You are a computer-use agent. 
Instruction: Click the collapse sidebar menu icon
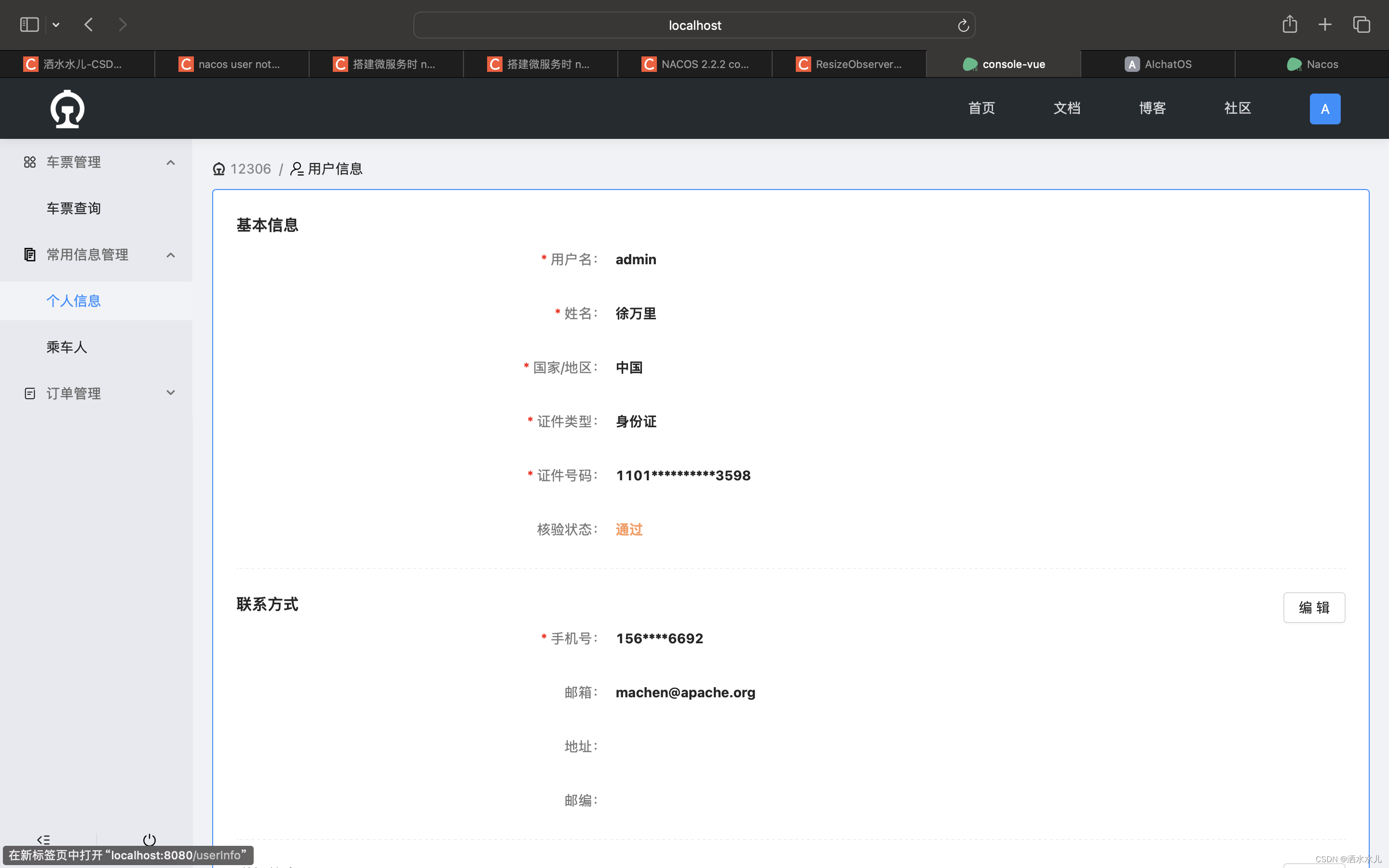[x=43, y=839]
